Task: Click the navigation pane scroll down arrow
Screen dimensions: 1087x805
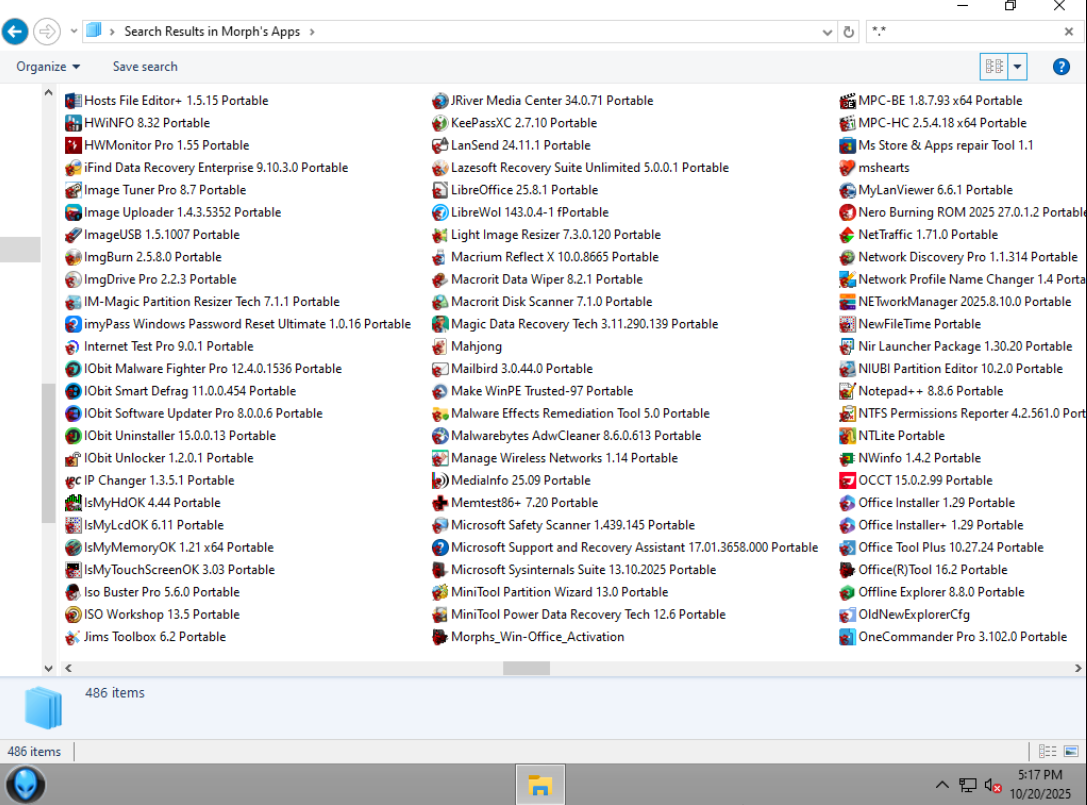Action: 49,668
